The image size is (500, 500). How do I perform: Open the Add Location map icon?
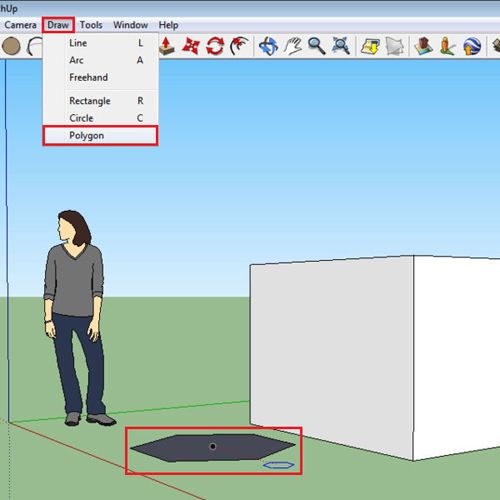point(370,46)
